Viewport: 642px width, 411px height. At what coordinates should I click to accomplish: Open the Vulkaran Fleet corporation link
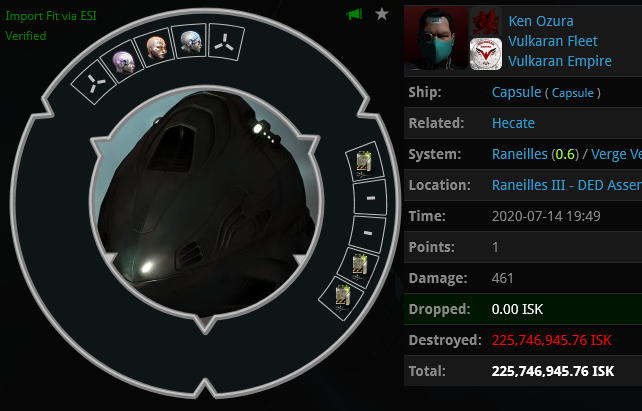pos(552,41)
